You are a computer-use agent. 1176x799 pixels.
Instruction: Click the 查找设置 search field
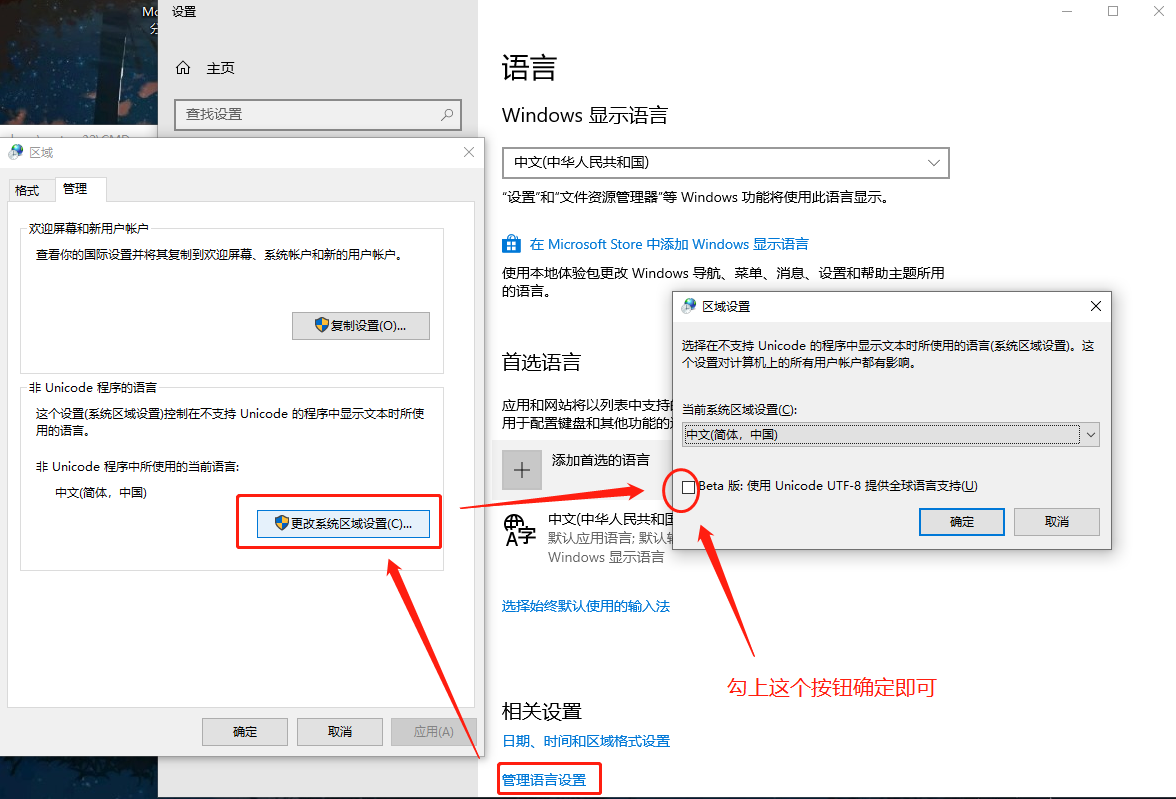pyautogui.click(x=317, y=115)
